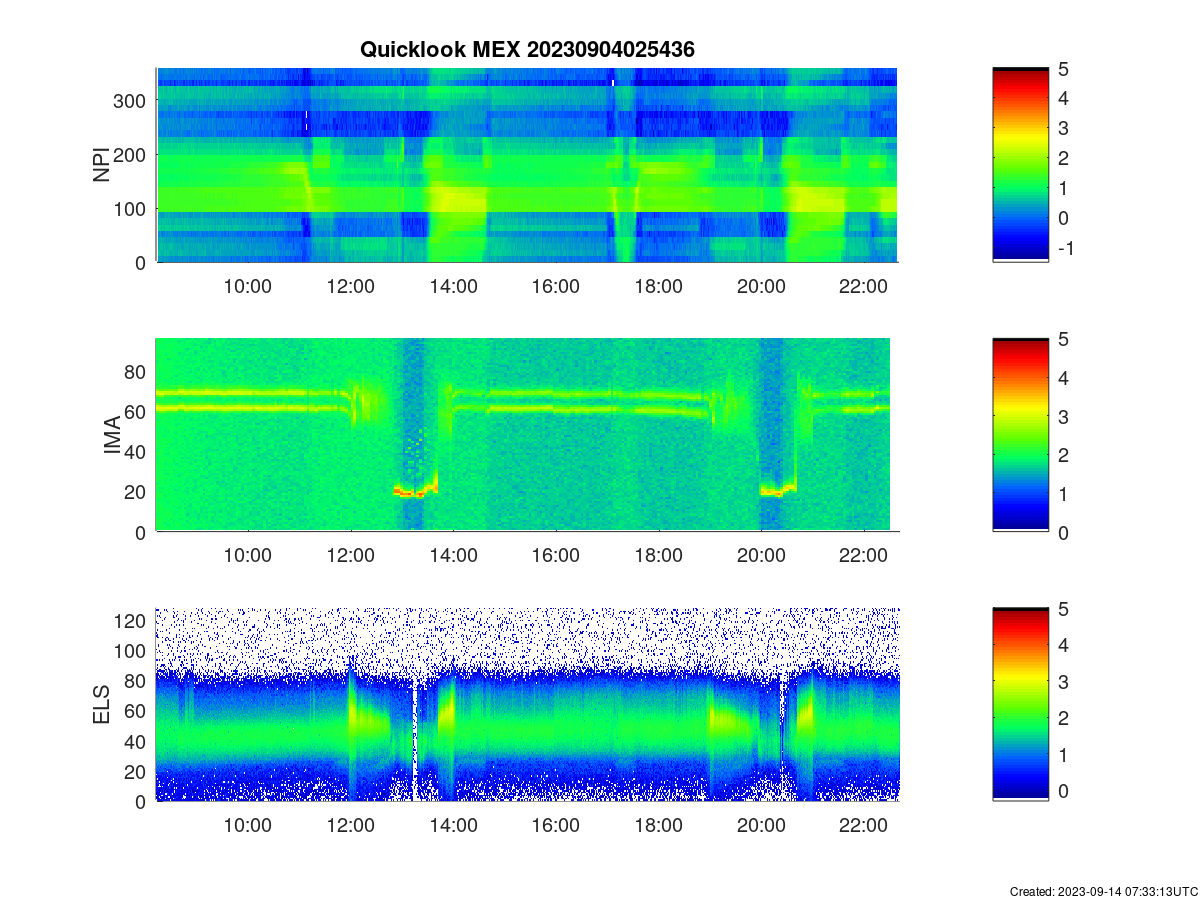Click the title Quicklook MEX 20230904025436

527,48
